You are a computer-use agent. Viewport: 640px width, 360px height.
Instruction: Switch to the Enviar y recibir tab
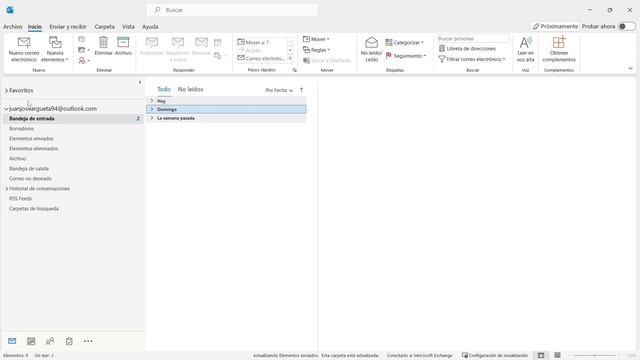coord(68,27)
